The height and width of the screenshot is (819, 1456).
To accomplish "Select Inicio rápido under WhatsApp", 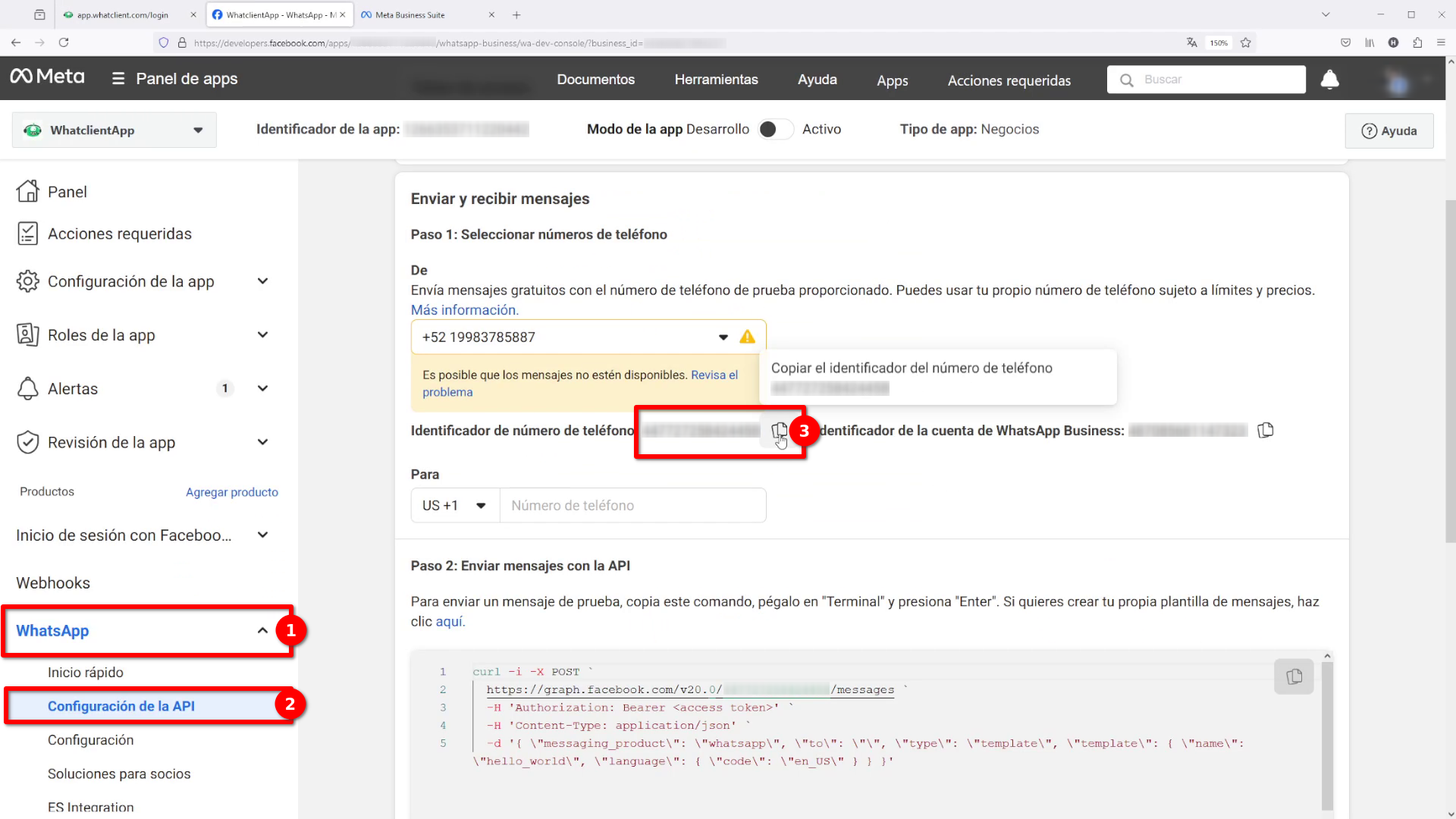I will pyautogui.click(x=86, y=672).
